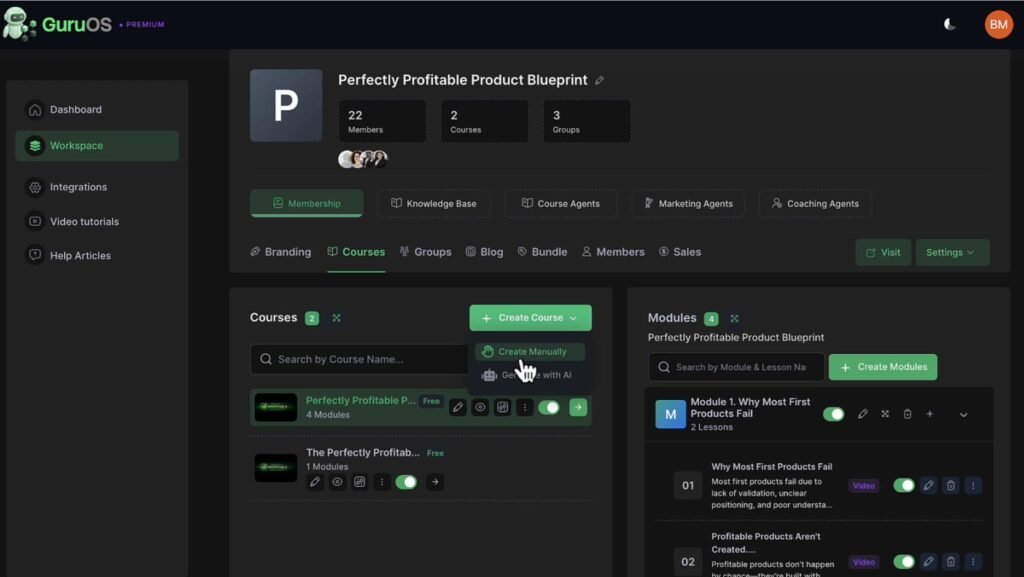Click the 3 Groups stat card
This screenshot has height=577, width=1024.
[x=586, y=121]
